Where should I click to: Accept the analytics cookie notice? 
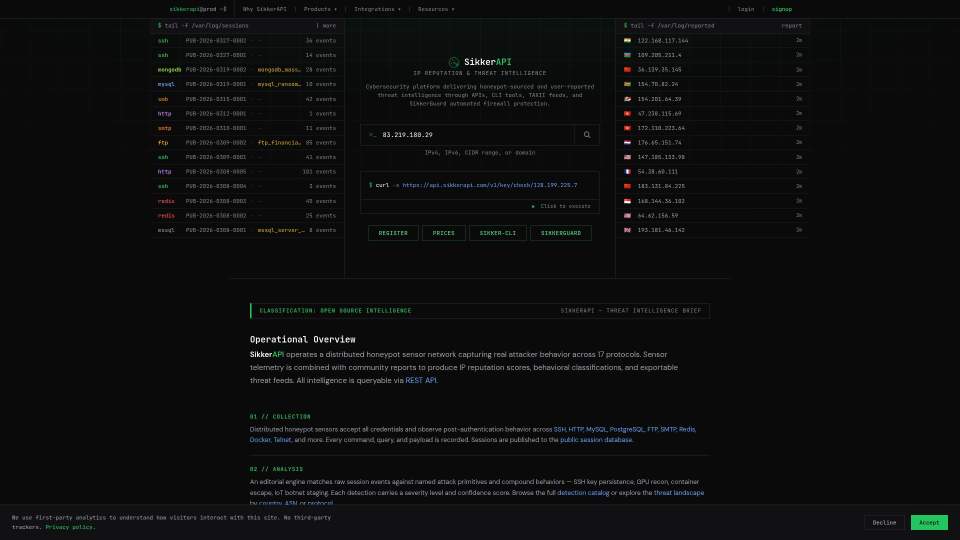(929, 522)
